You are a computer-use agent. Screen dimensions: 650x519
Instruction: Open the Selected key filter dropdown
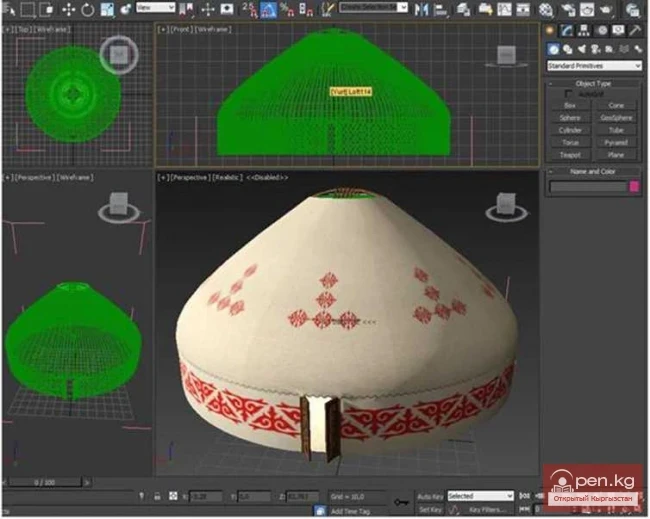480,496
